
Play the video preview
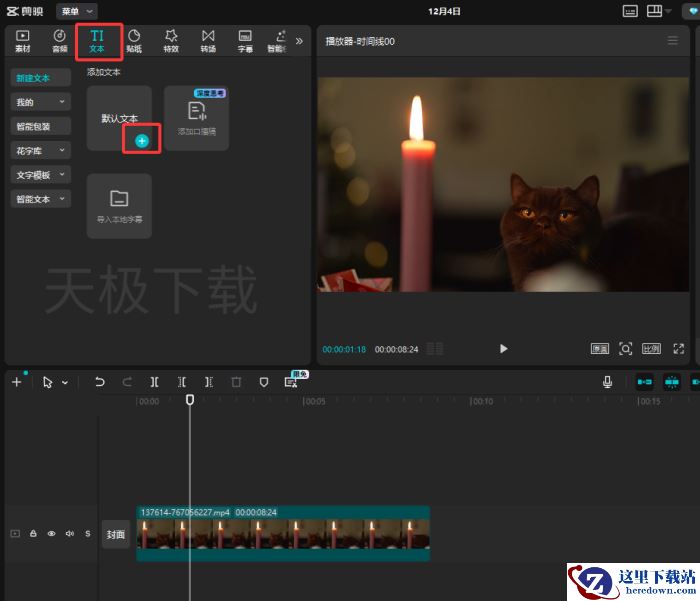pyautogui.click(x=503, y=349)
